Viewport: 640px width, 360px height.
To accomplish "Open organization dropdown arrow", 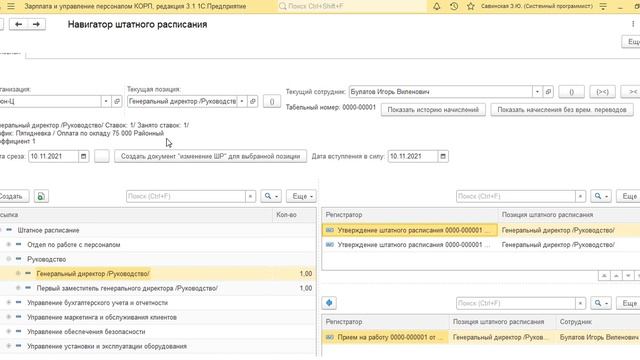I will click(106, 101).
